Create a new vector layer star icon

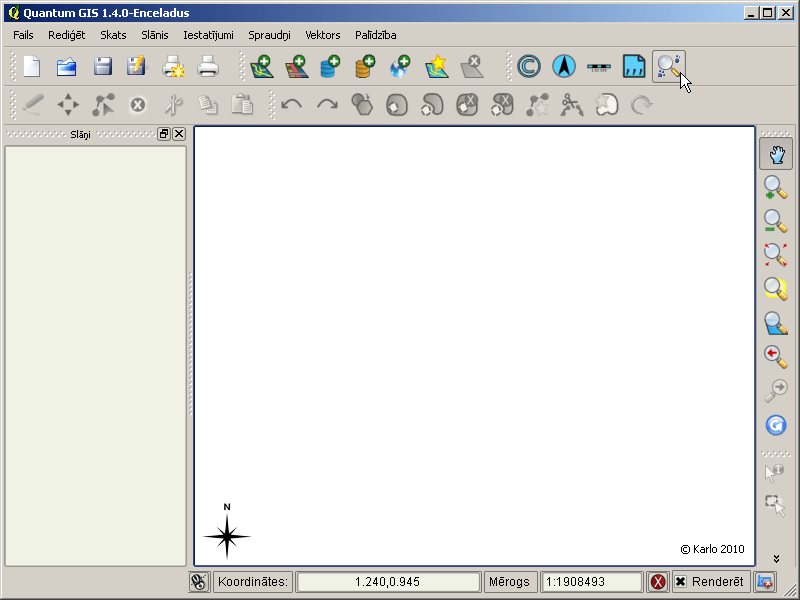(437, 66)
